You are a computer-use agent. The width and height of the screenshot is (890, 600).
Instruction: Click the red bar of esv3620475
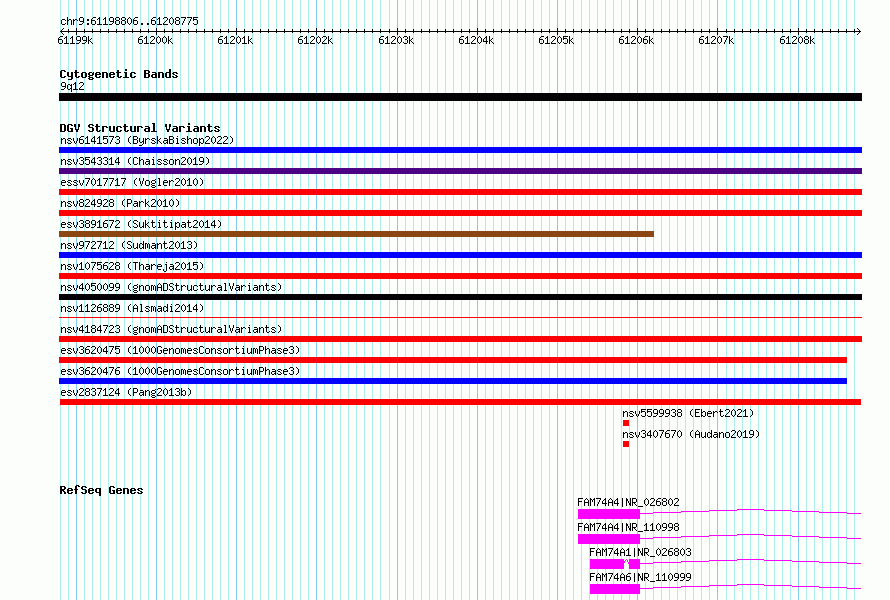(453, 360)
